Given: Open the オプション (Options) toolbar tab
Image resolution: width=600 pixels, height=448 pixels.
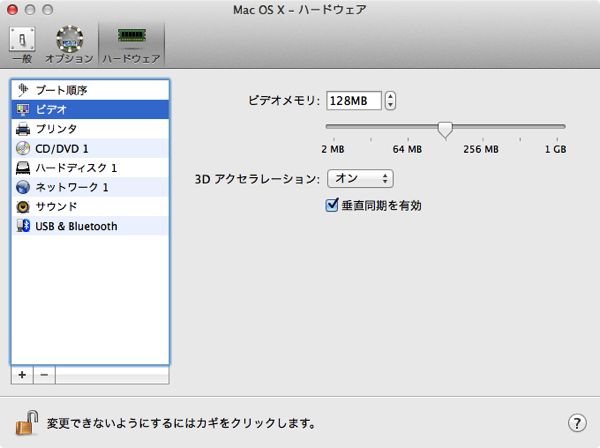Looking at the screenshot, I should (x=69, y=45).
